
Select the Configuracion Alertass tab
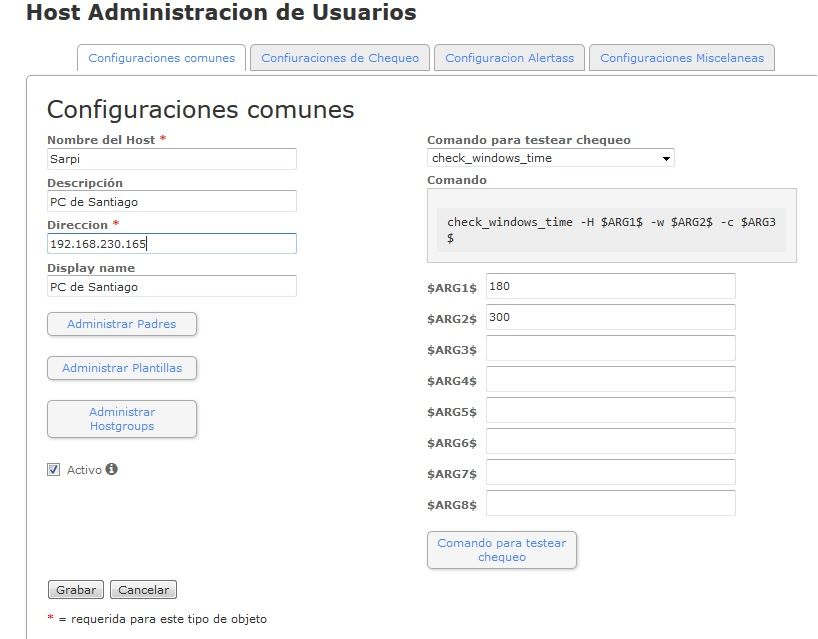(509, 58)
